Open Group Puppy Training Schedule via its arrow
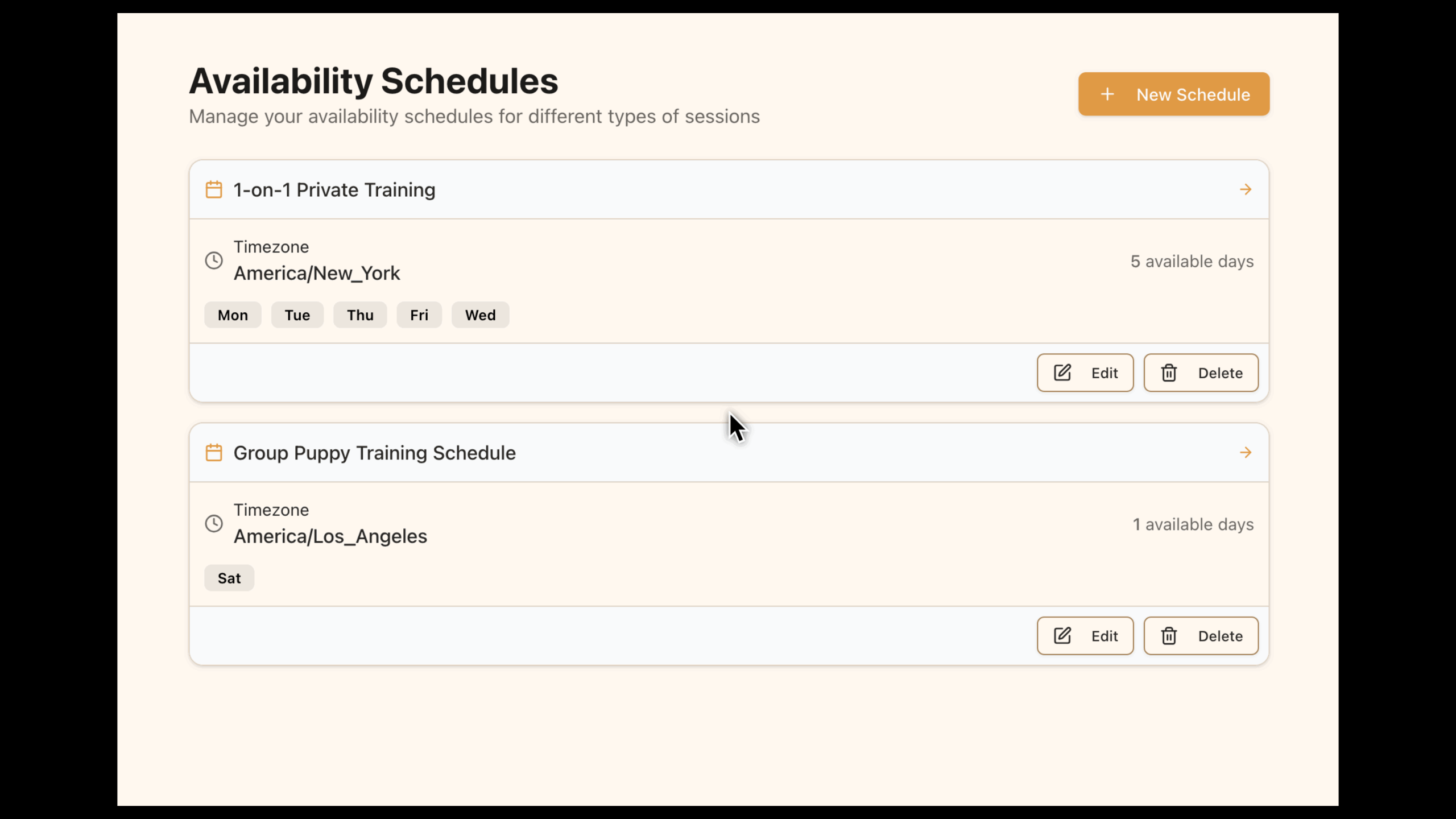Image resolution: width=1456 pixels, height=819 pixels. (x=1246, y=452)
